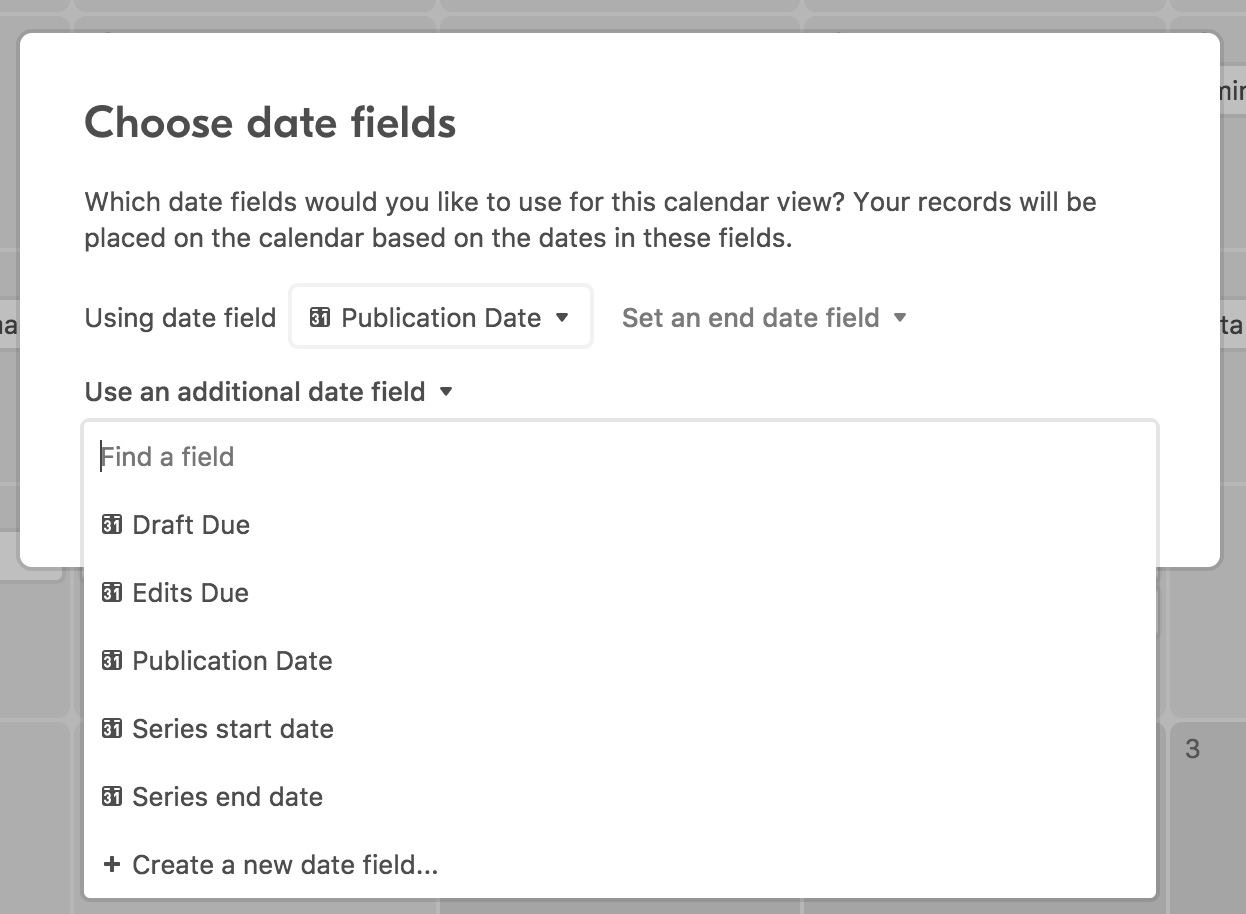Click the calendar icon in the Using date field selector
The image size is (1246, 914).
pyautogui.click(x=320, y=317)
